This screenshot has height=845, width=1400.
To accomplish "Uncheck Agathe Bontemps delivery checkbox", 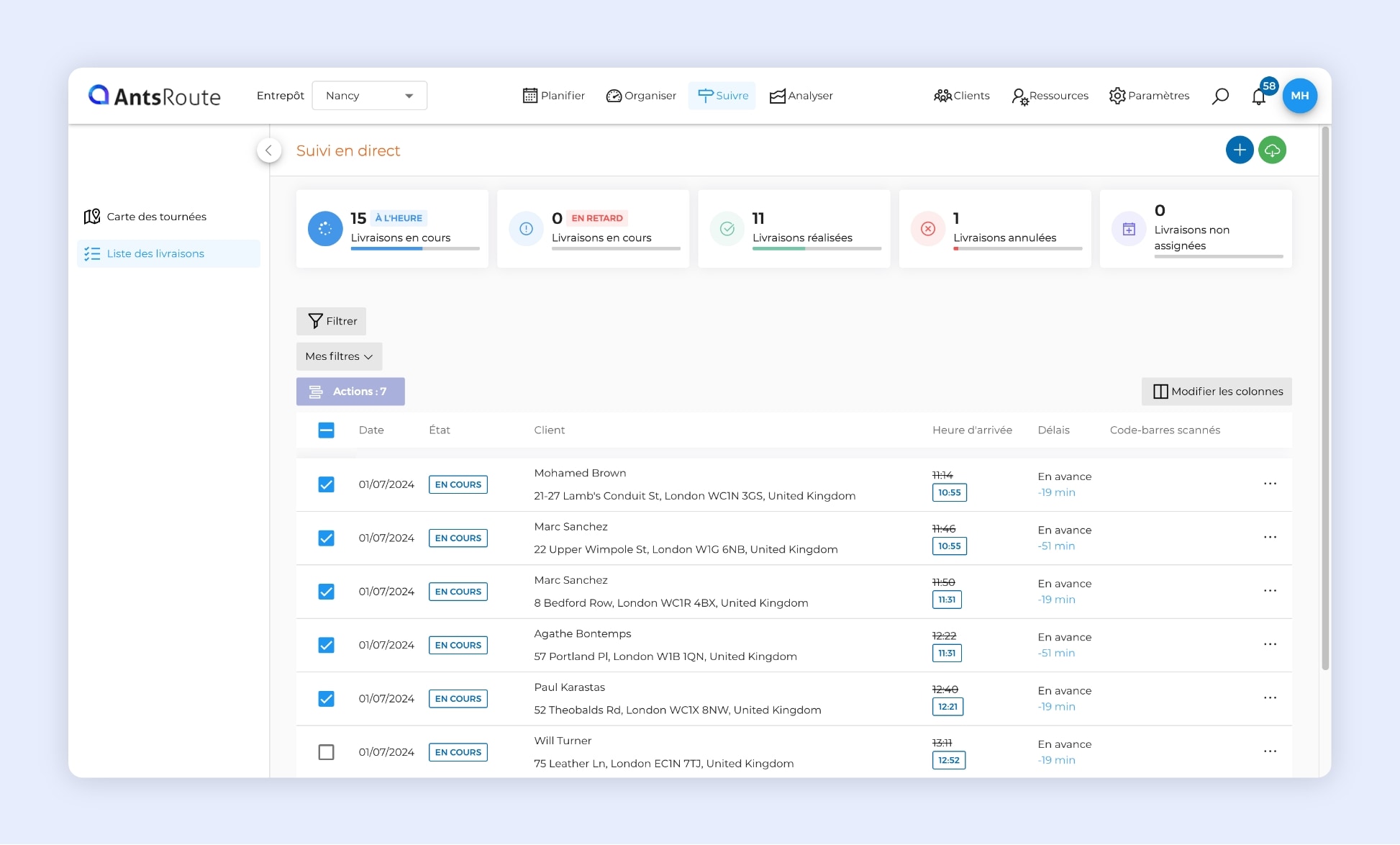I will pos(326,645).
